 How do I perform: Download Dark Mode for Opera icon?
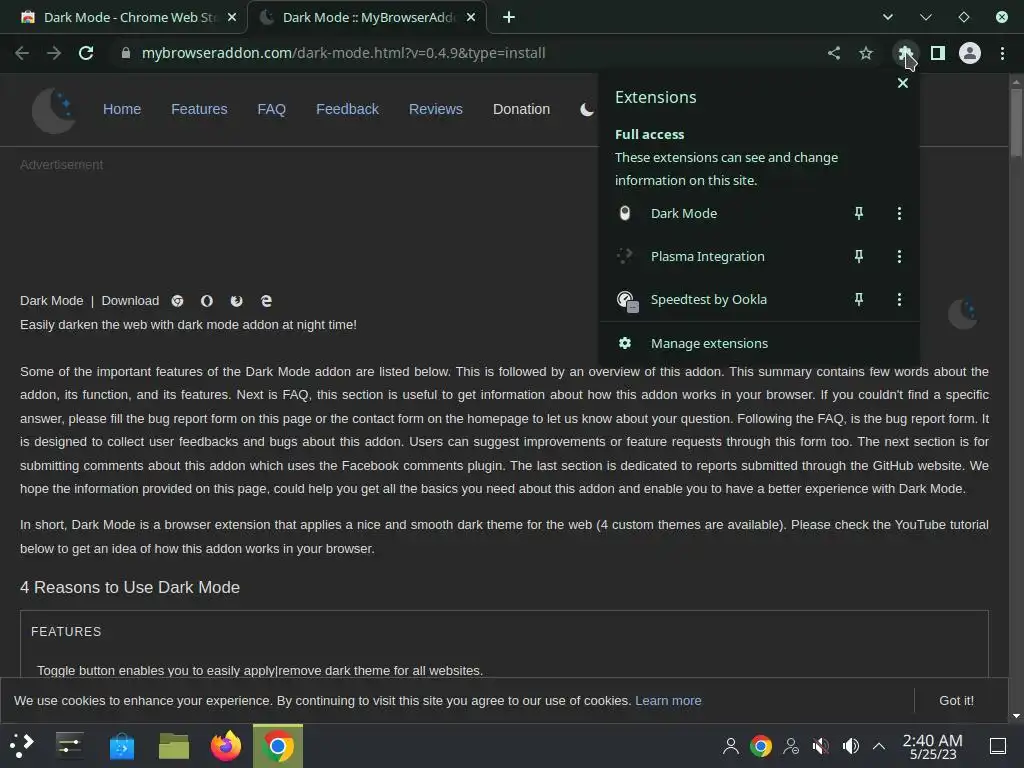pyautogui.click(x=206, y=301)
